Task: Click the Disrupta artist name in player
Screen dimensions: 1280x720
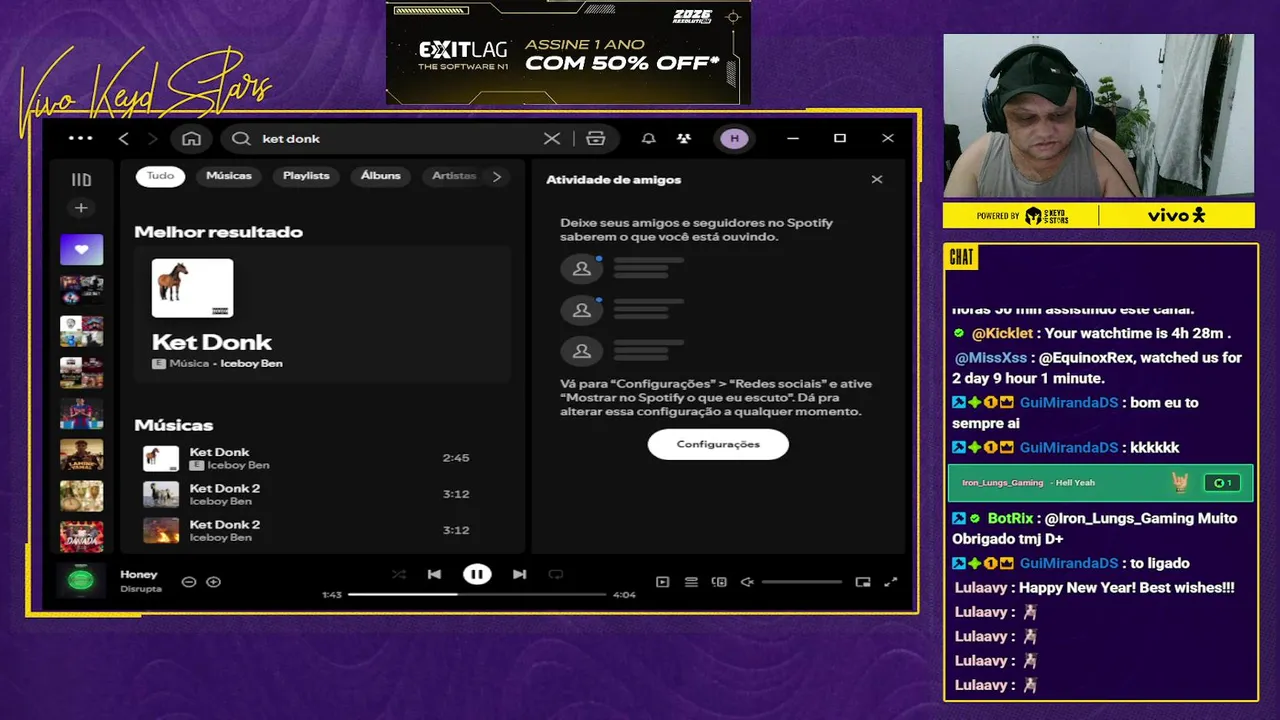Action: (141, 589)
